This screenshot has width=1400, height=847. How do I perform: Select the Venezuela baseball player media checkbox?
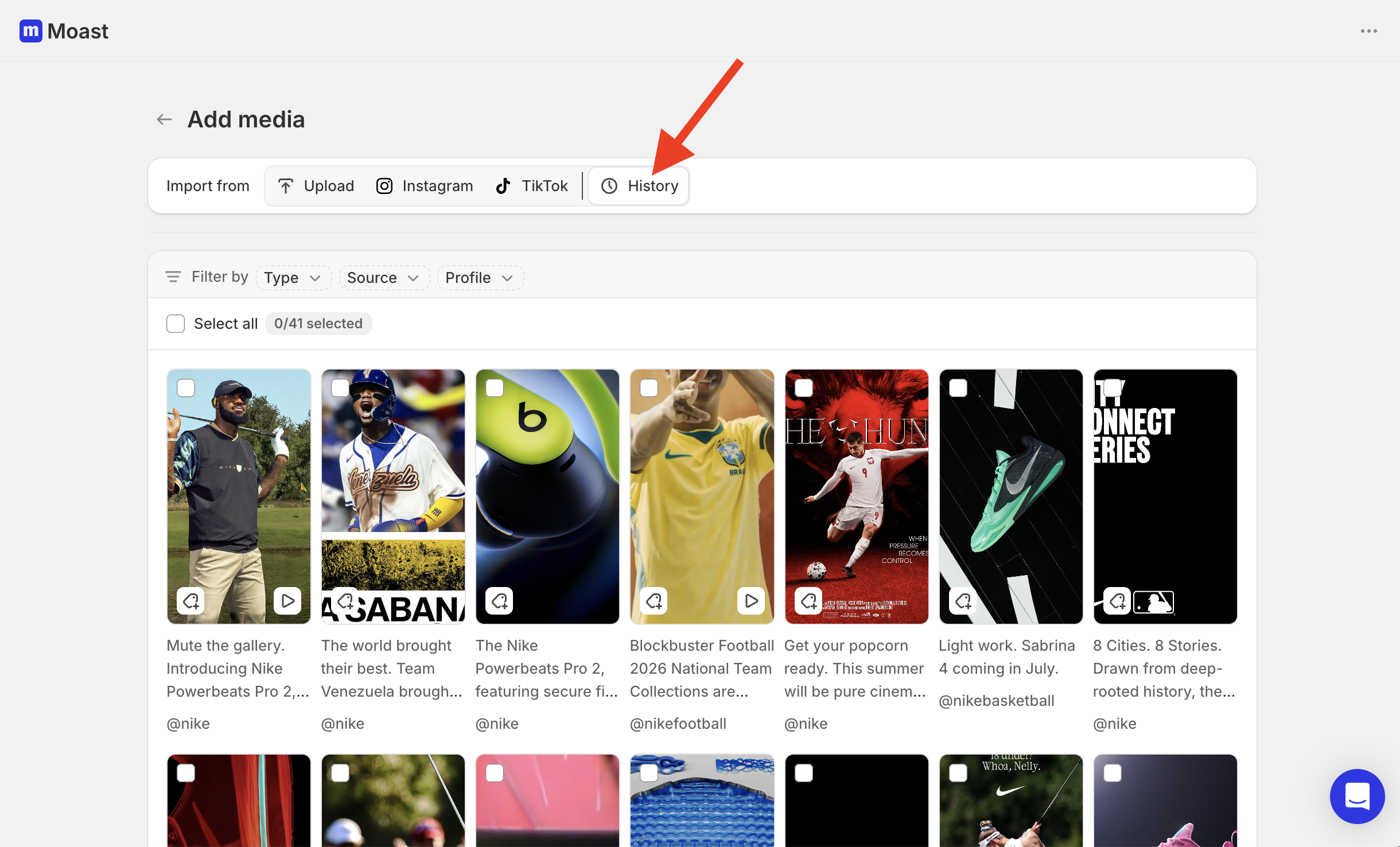coord(340,388)
